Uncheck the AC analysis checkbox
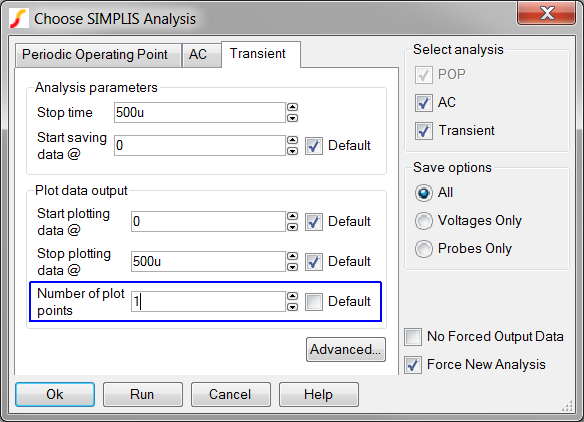This screenshot has width=584, height=422. click(424, 103)
